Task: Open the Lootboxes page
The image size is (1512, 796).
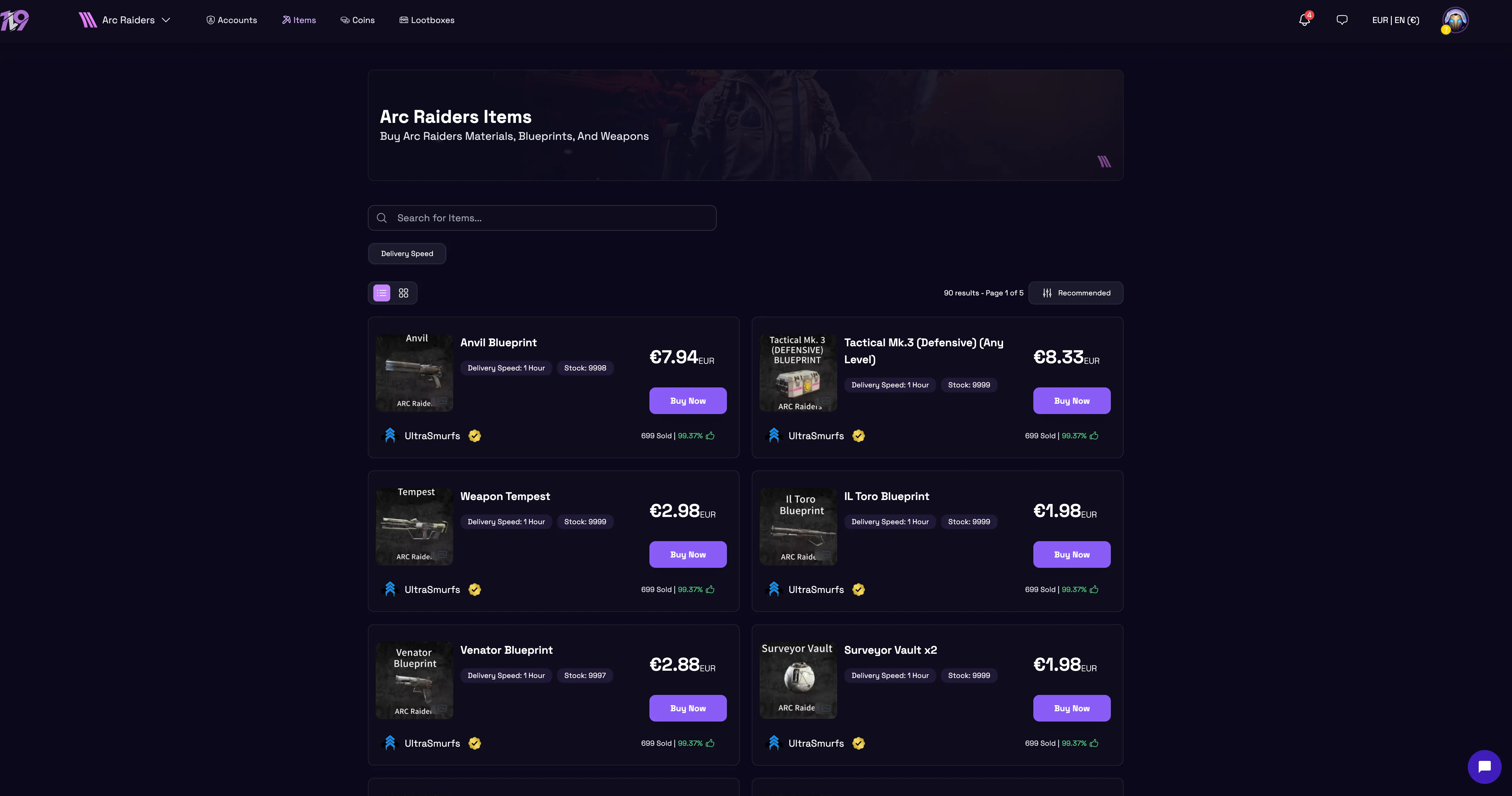Action: [427, 19]
